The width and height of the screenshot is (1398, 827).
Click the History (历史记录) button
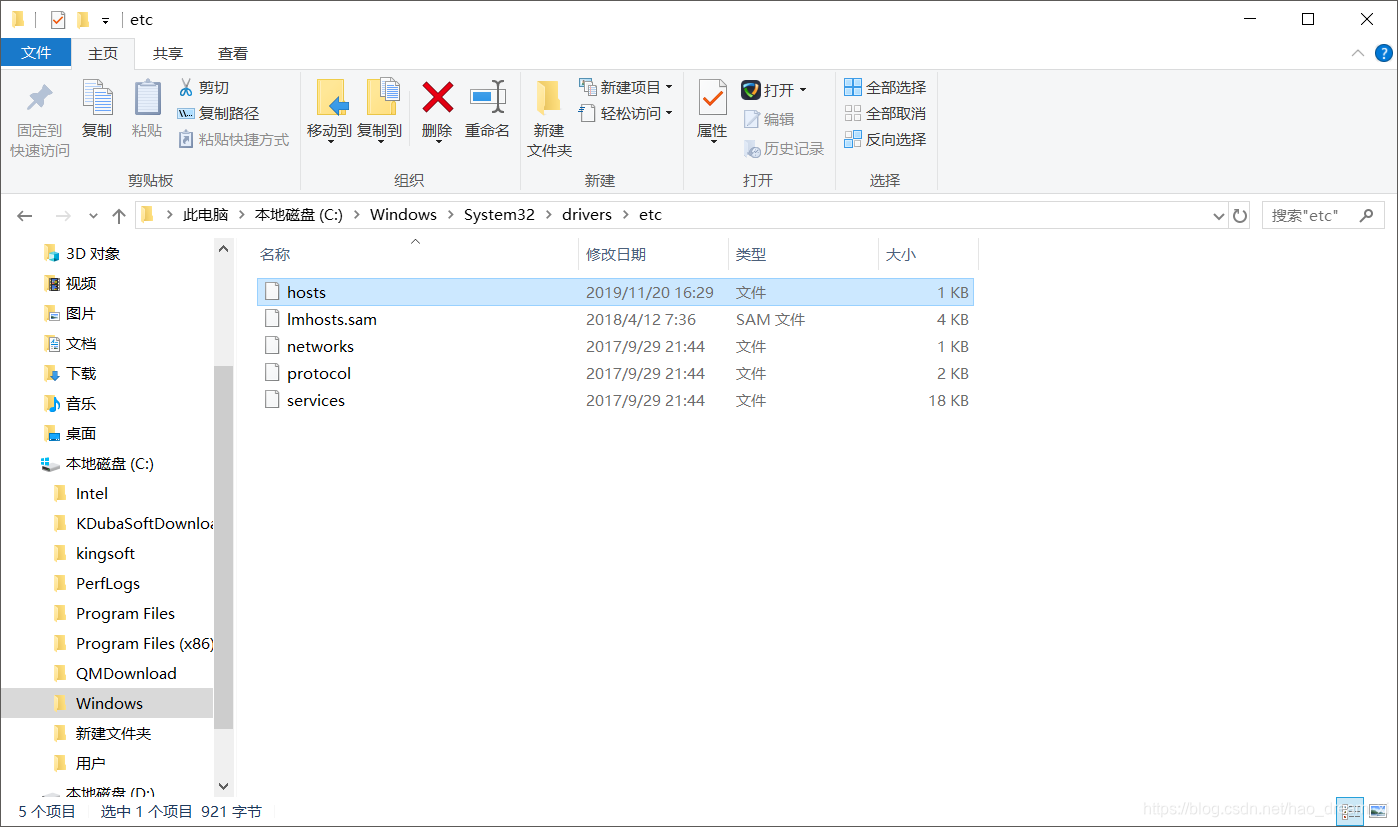[784, 149]
